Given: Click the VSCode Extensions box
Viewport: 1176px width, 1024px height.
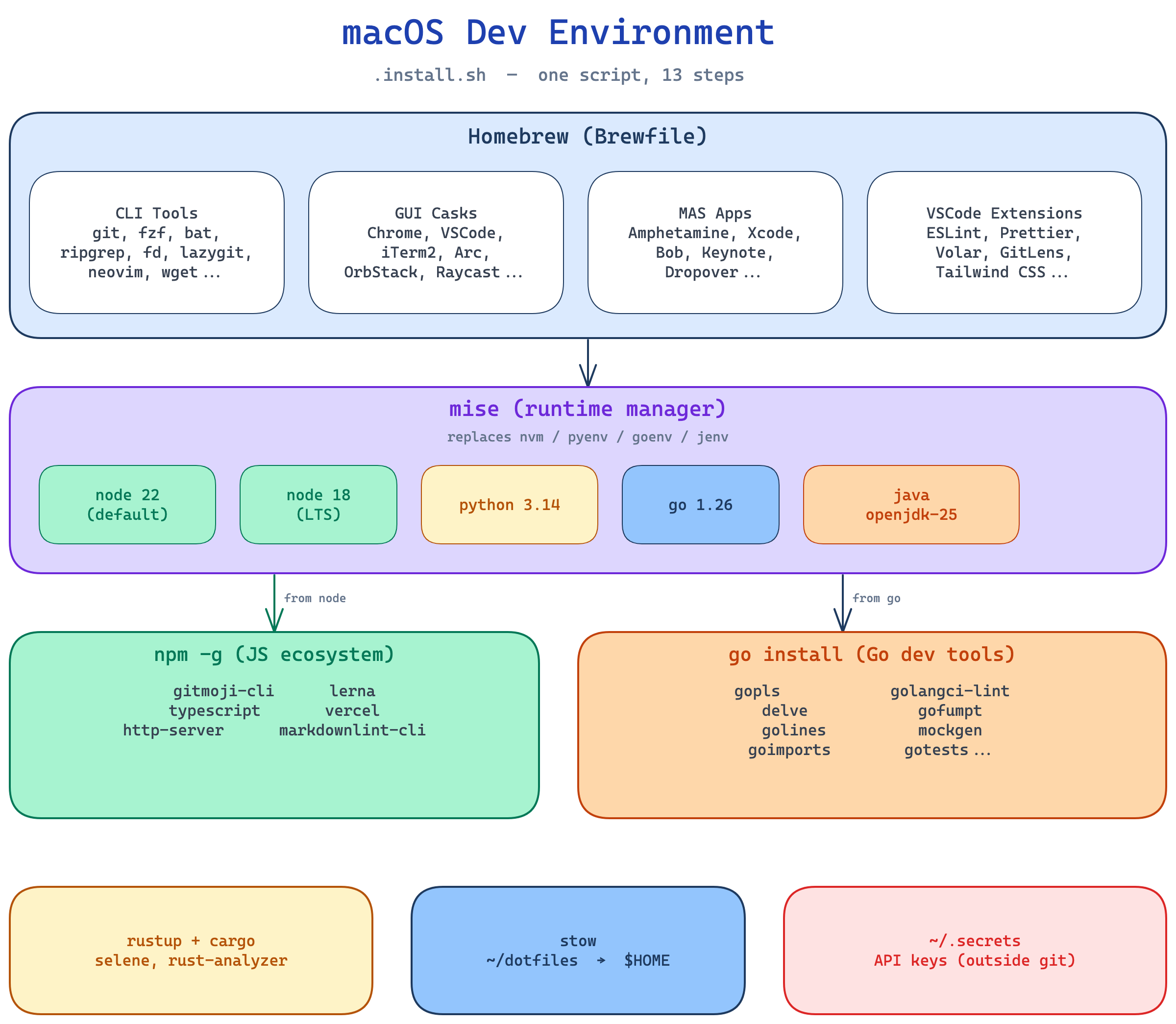Looking at the screenshot, I should point(1004,243).
